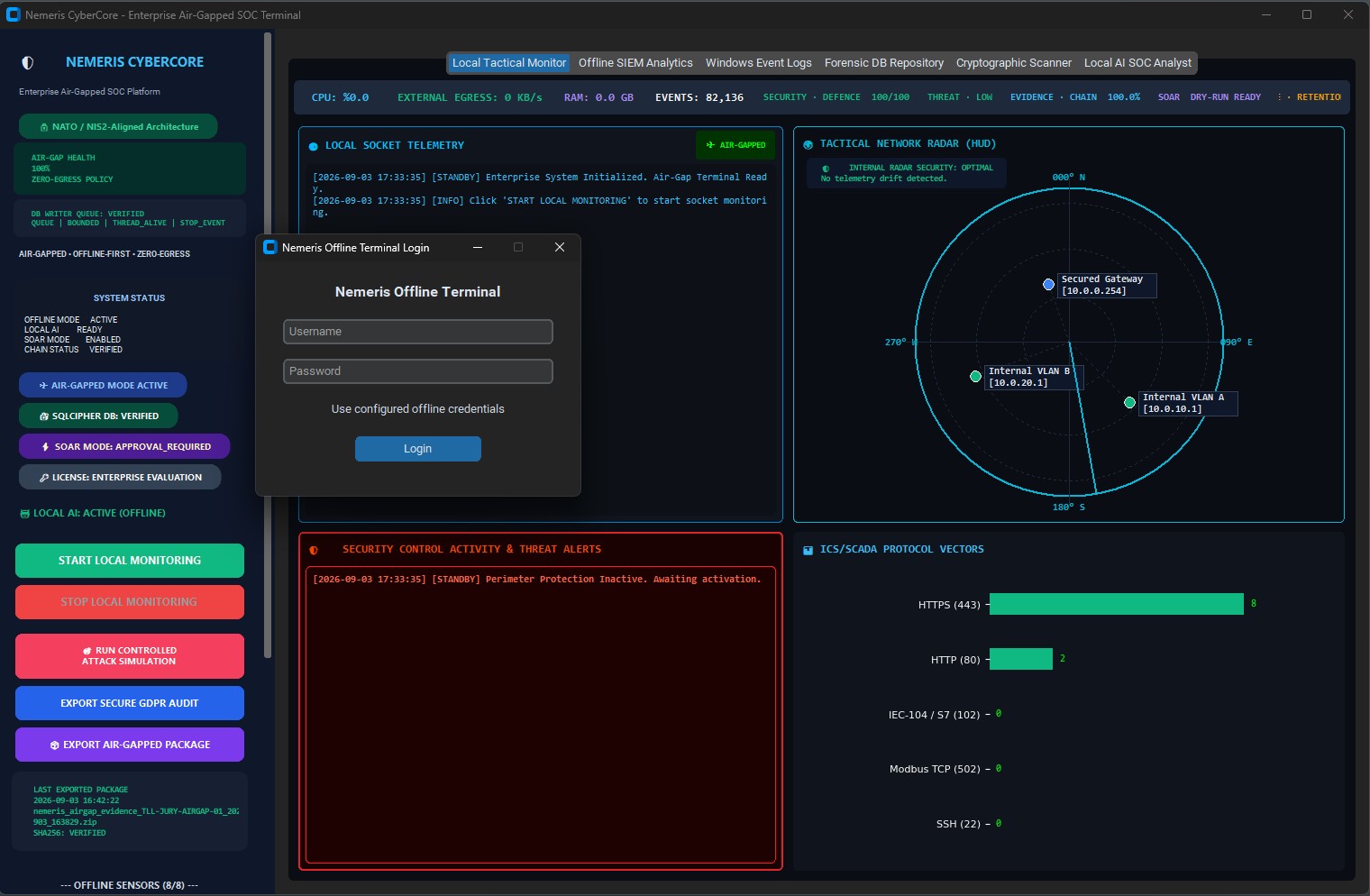Screen dimensions: 1370x896
Task: Click the HTTPS (443) bar in chart
Action: (x=1117, y=604)
